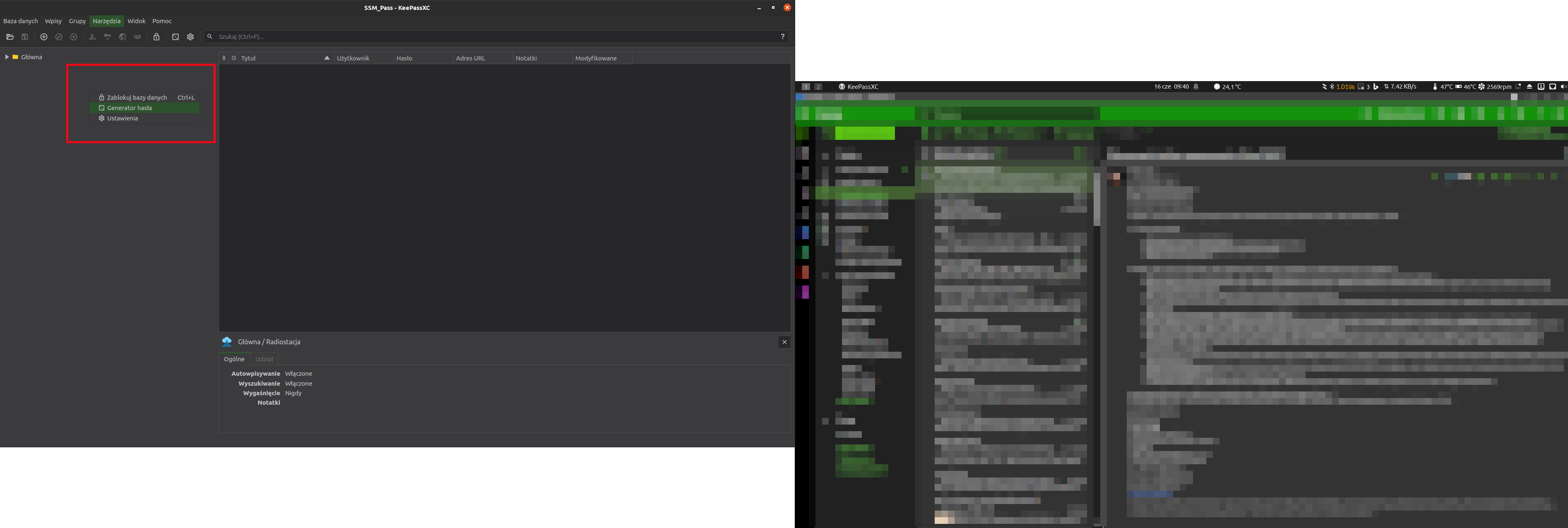1568x528 pixels.
Task: Switch to the Udział tab
Action: point(264,360)
